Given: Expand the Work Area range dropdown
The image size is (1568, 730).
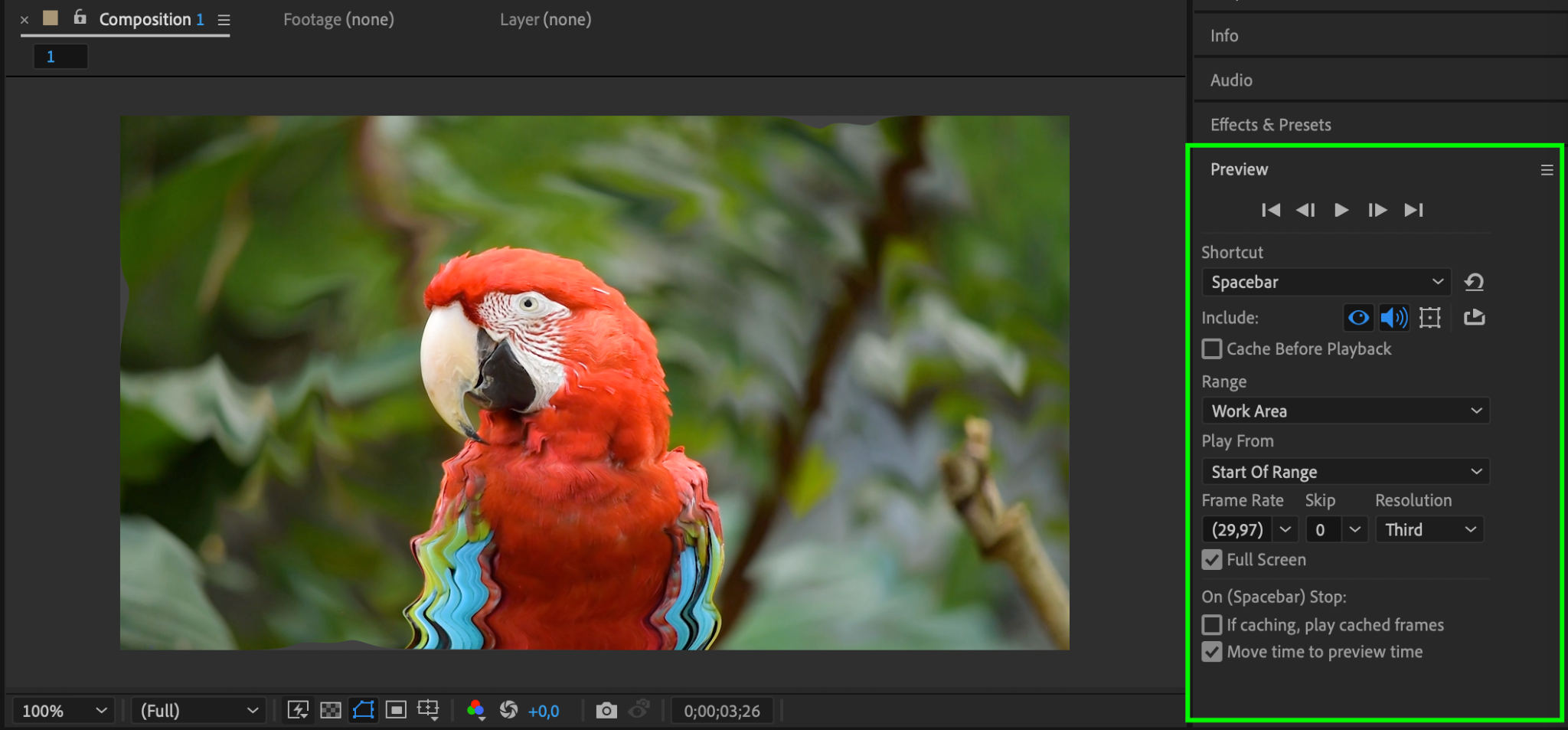Looking at the screenshot, I should 1345,411.
